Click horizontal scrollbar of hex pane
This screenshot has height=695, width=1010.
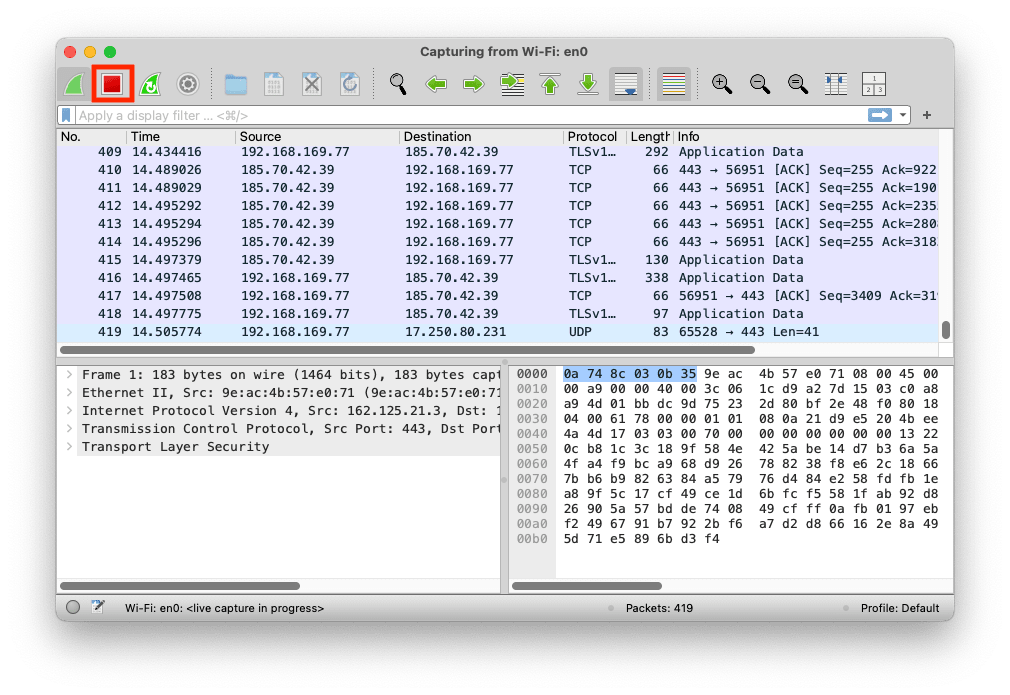point(587,586)
